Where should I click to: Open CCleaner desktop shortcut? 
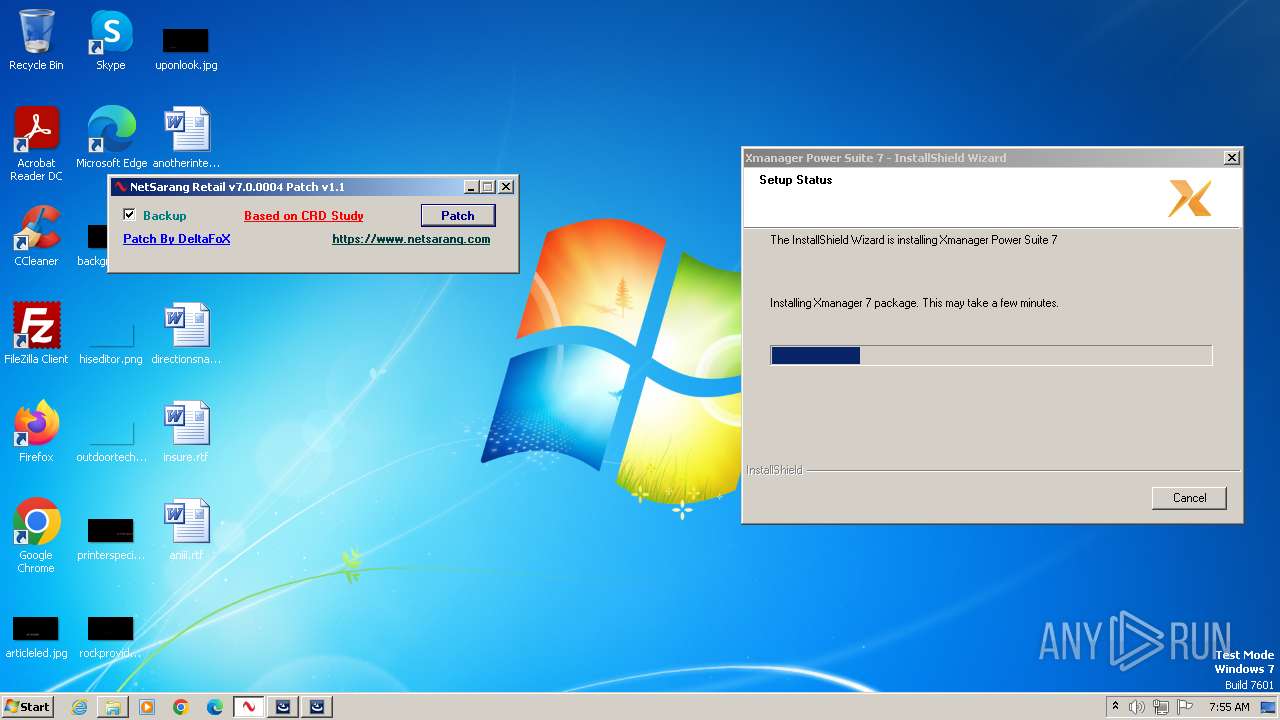pyautogui.click(x=36, y=235)
